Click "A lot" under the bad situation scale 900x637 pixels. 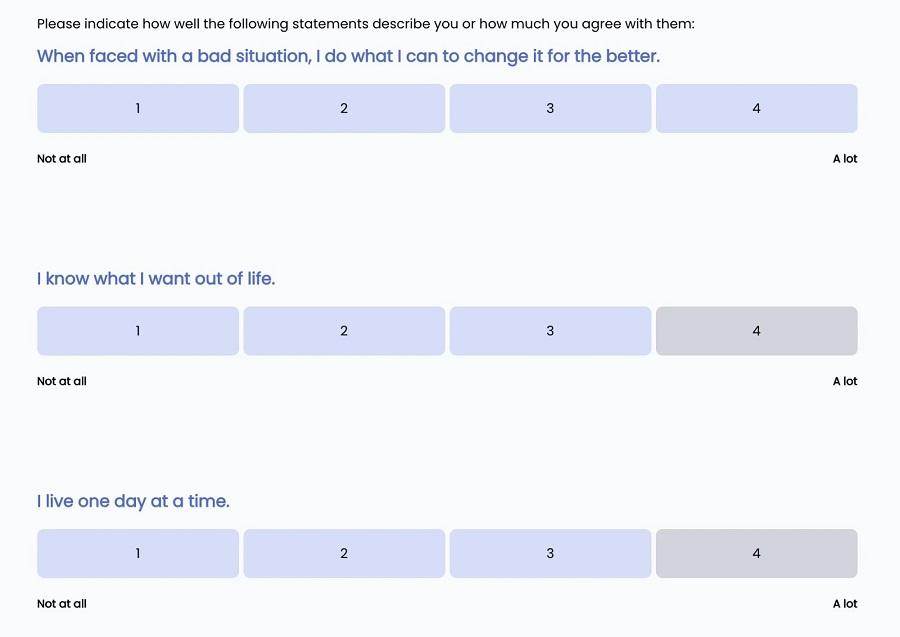click(845, 159)
